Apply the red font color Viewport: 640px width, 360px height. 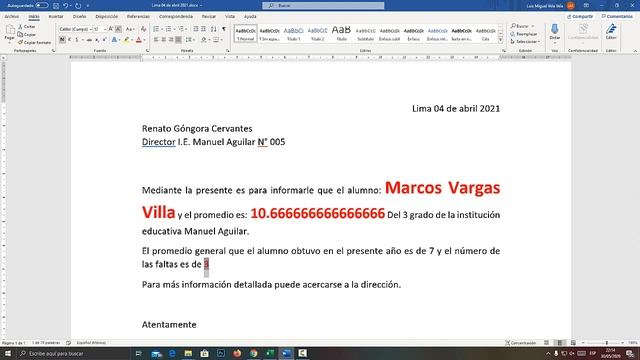pyautogui.click(x=139, y=40)
